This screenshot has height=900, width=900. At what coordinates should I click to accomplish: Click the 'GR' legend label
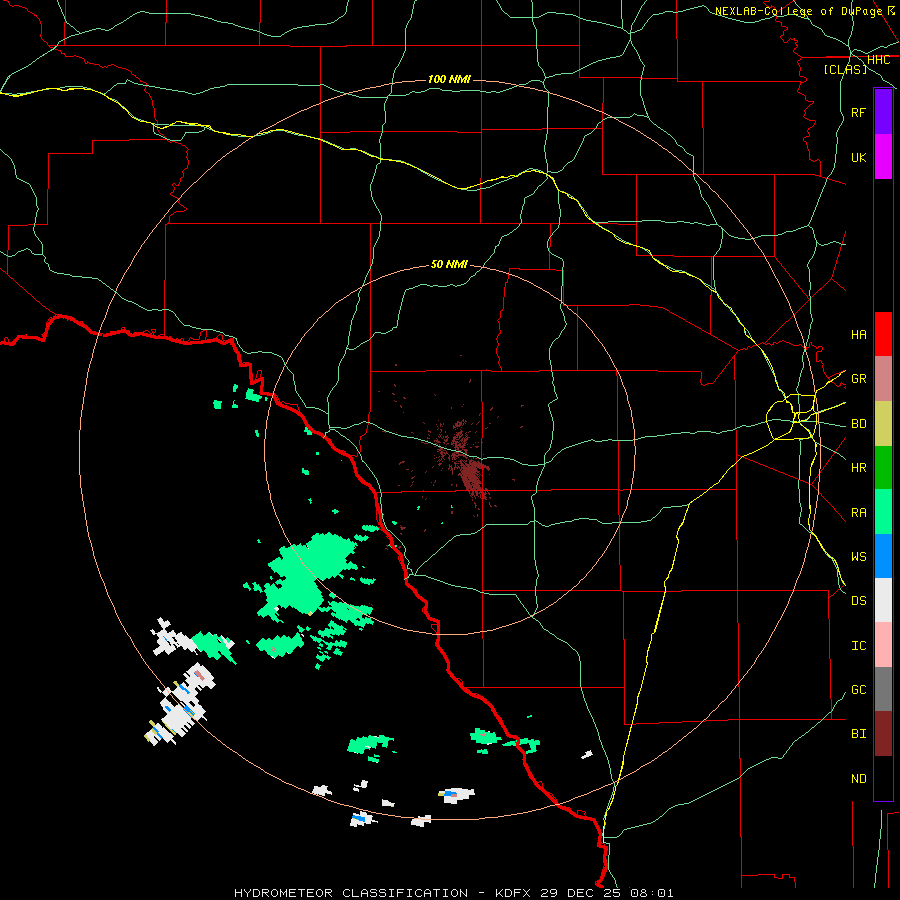pos(858,379)
